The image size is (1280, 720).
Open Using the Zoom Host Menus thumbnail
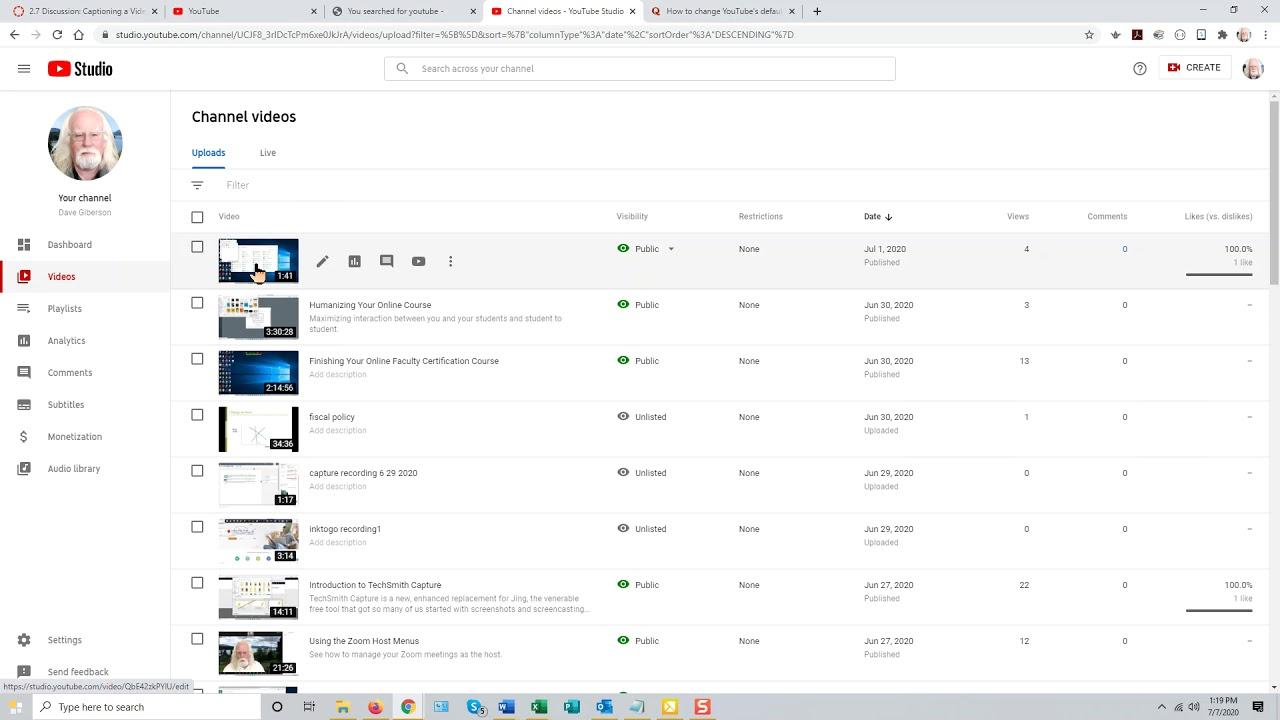point(258,653)
